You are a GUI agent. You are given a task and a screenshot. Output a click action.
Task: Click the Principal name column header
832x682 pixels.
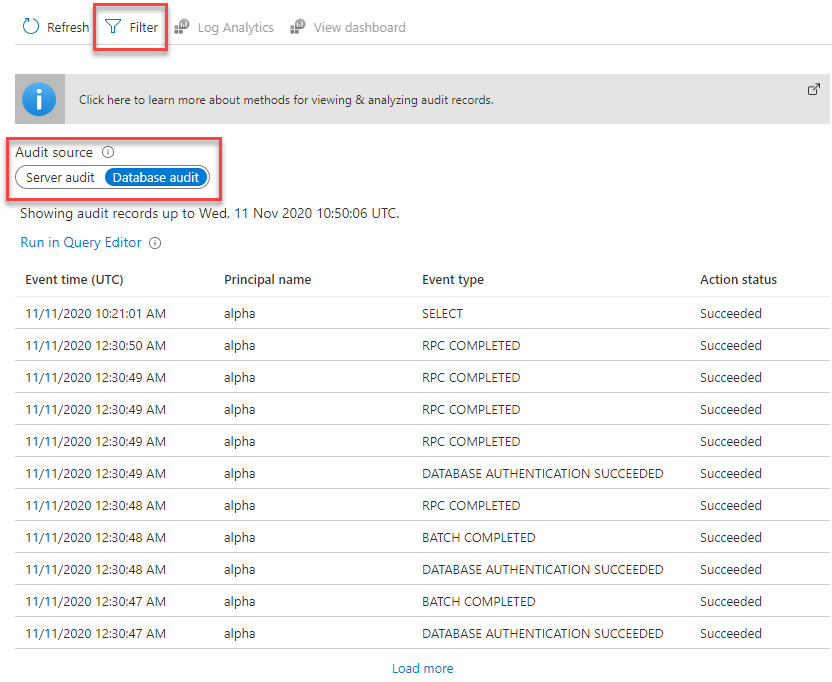[267, 280]
